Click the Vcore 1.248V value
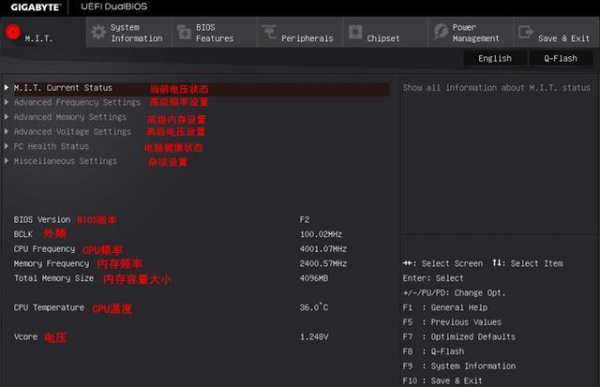Image resolution: width=600 pixels, height=387 pixels. (314, 337)
